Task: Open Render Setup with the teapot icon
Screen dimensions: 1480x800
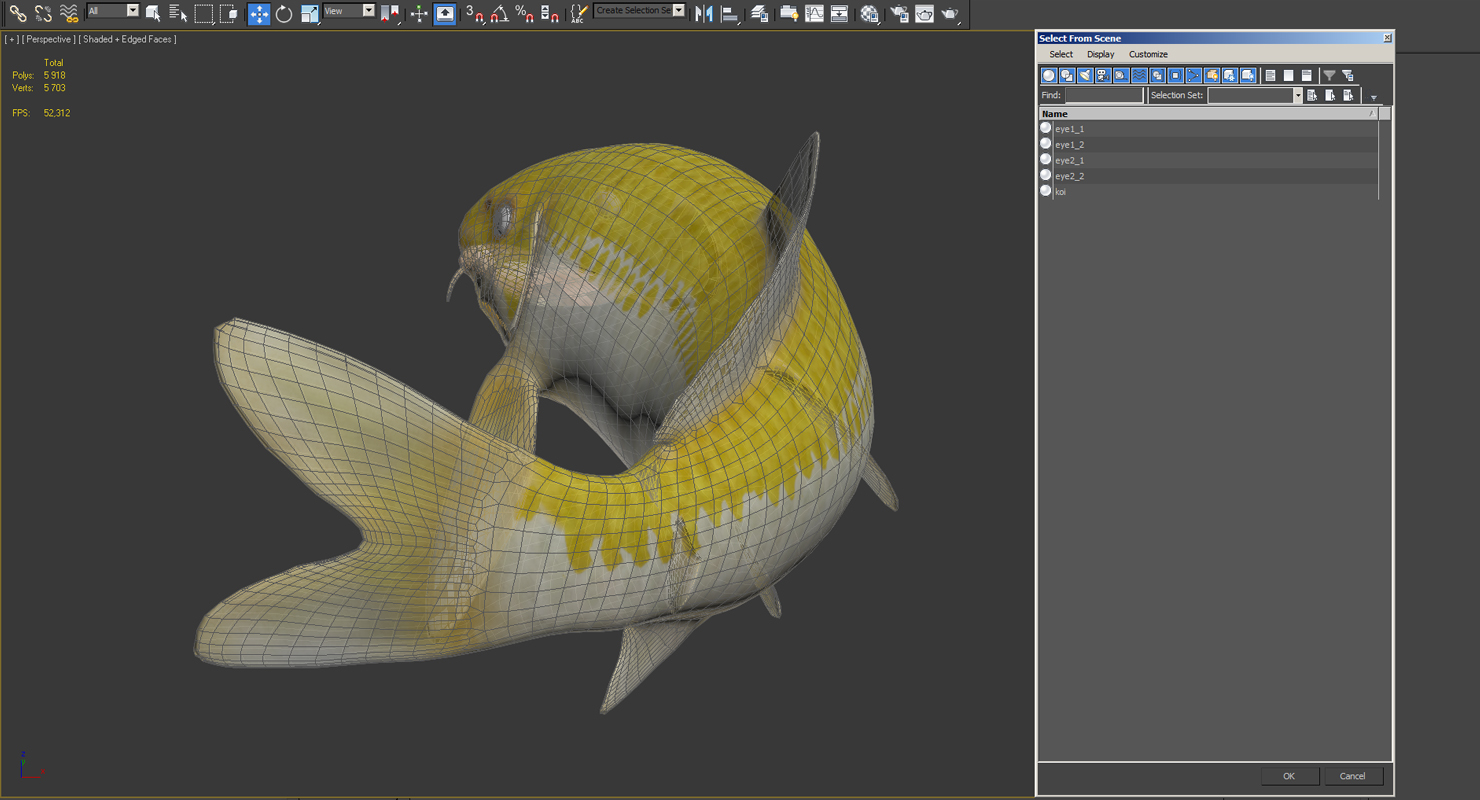Action: [899, 13]
